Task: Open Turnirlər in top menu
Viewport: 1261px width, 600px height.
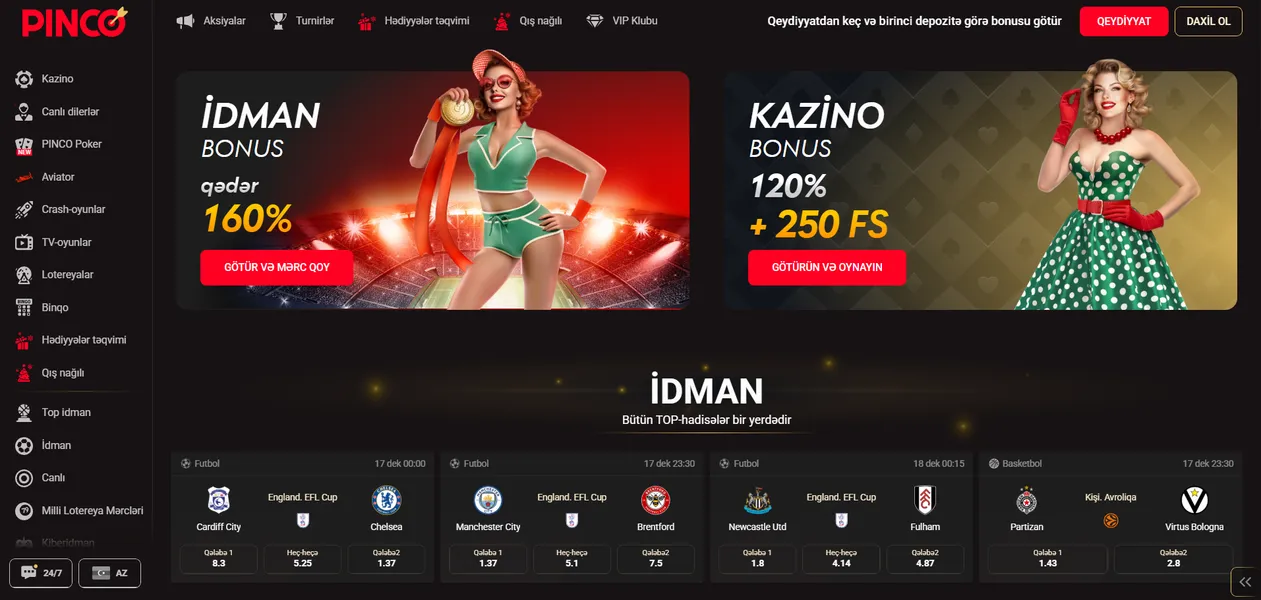Action: click(302, 21)
